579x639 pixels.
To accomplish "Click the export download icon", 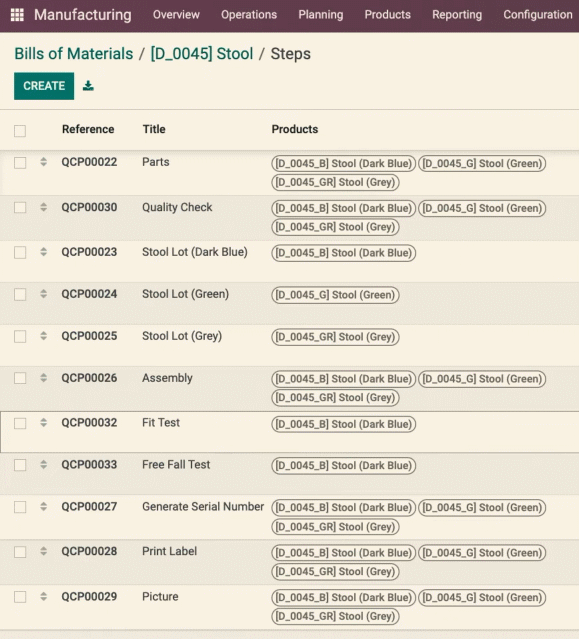I will click(x=88, y=86).
